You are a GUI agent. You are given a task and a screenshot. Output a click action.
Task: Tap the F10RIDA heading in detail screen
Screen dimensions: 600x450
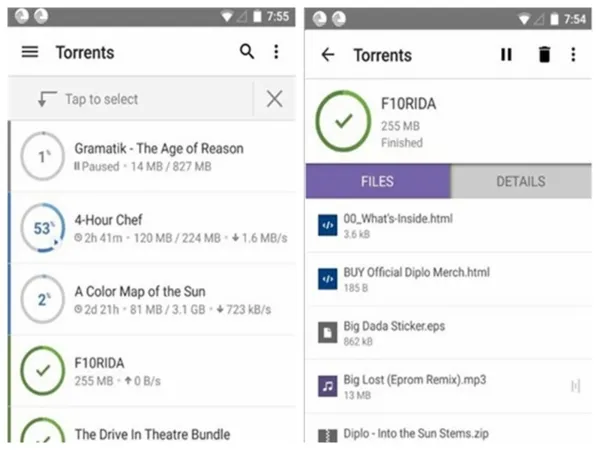(408, 104)
